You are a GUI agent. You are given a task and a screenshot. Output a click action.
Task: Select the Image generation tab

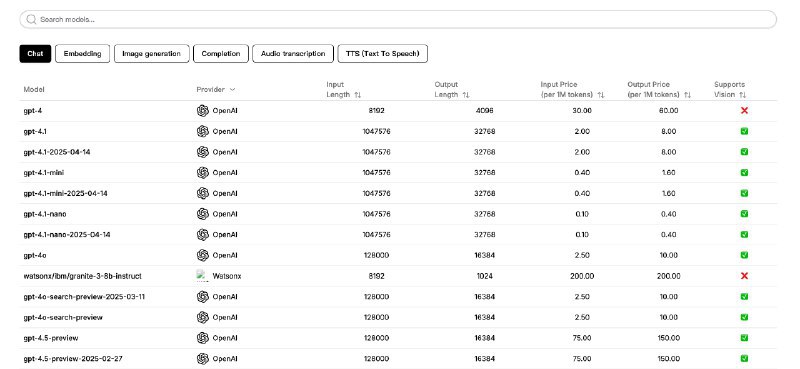(152, 54)
